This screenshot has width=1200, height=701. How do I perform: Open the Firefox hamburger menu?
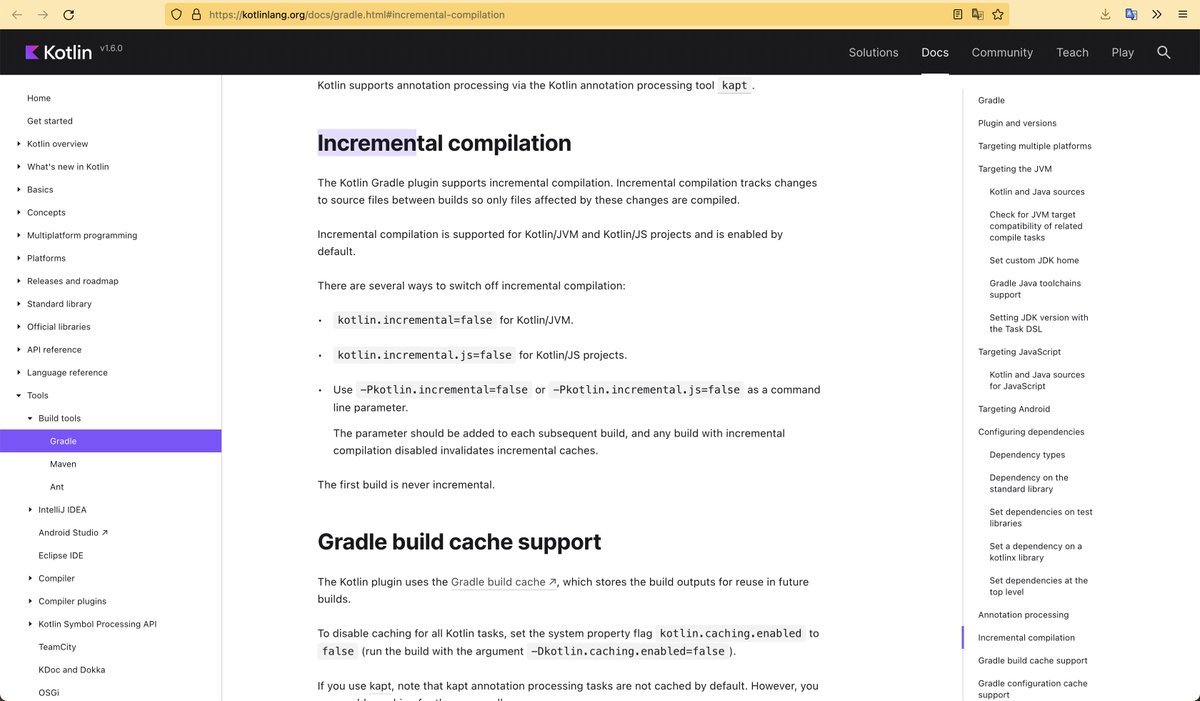pos(1182,15)
